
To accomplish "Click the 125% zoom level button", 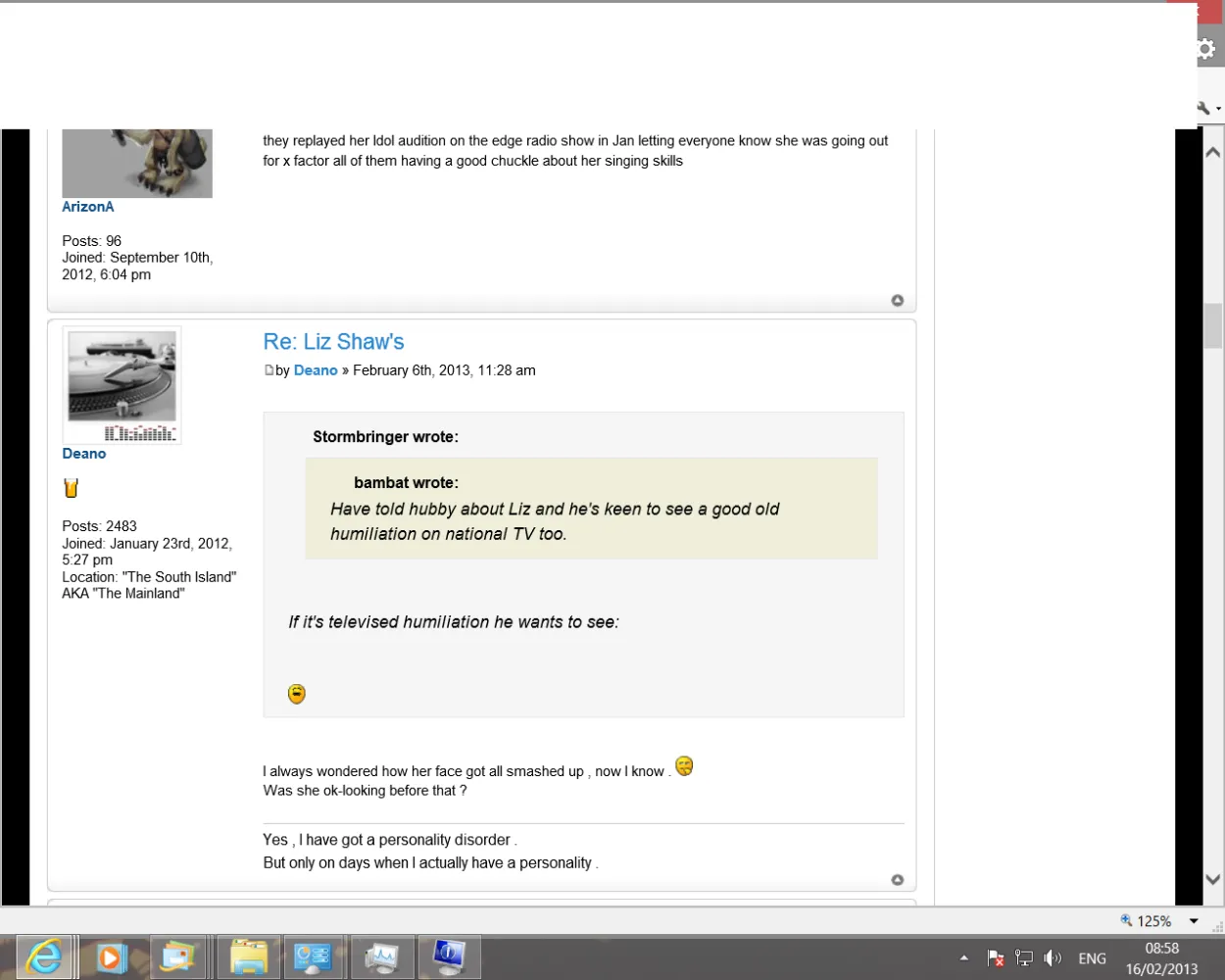I will pos(1146,921).
